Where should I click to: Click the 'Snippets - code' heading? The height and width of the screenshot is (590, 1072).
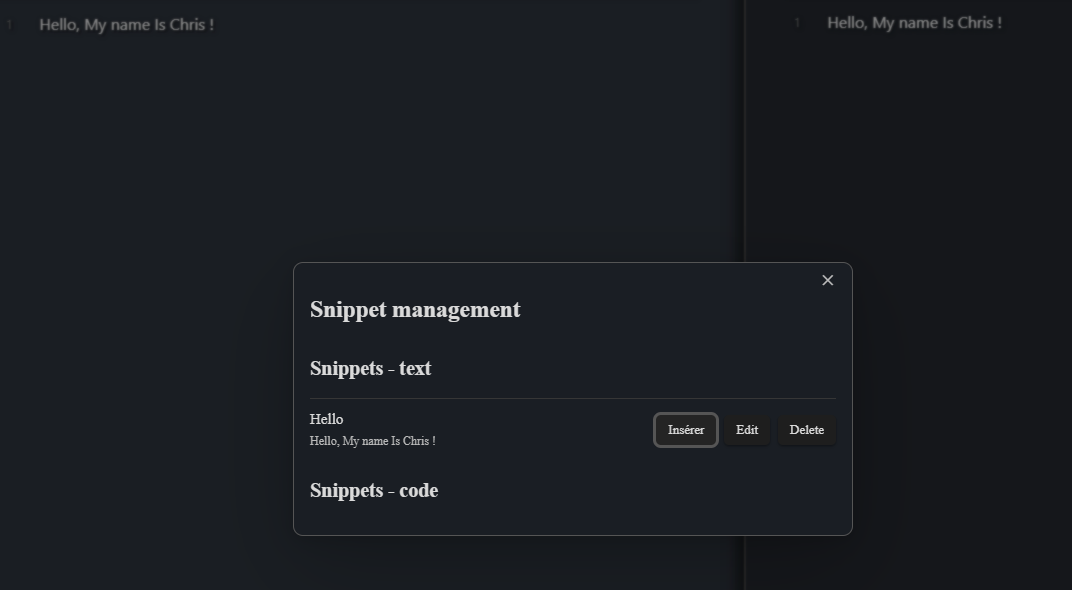tap(374, 490)
